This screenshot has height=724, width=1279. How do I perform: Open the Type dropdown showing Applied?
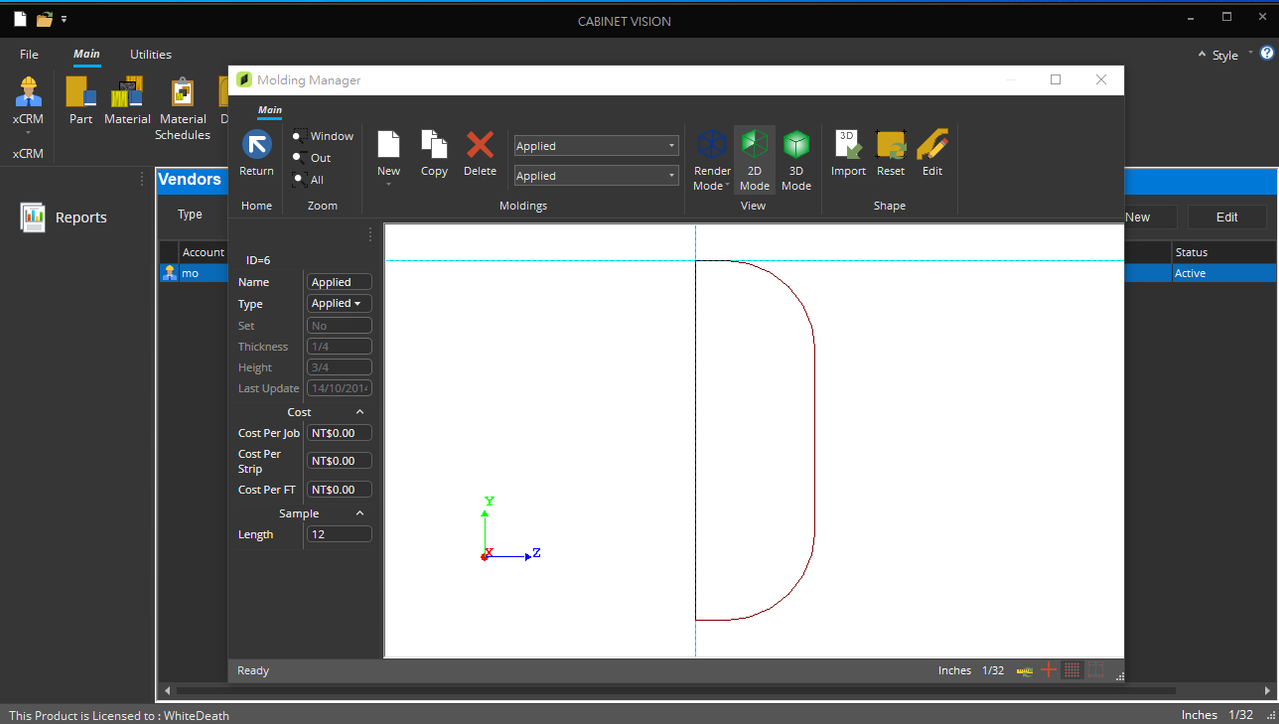tap(339, 304)
